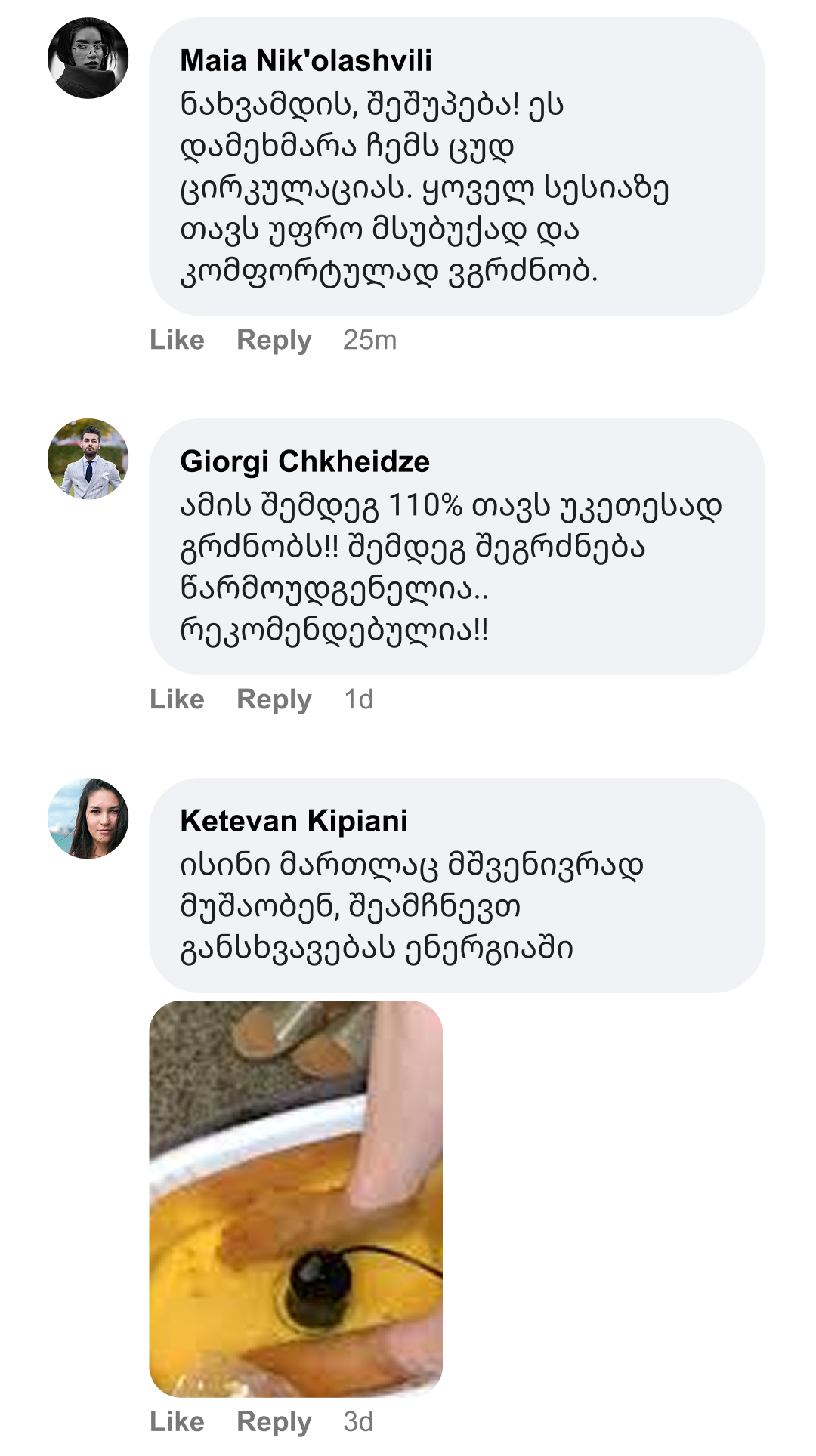Reply to Maia Nik'olashvili's comment
Viewport: 816px width, 1456px height.
274,340
